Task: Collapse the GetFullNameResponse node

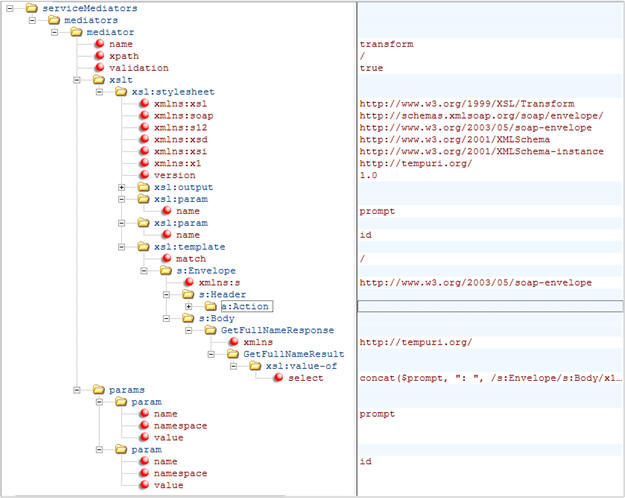Action: click(189, 330)
